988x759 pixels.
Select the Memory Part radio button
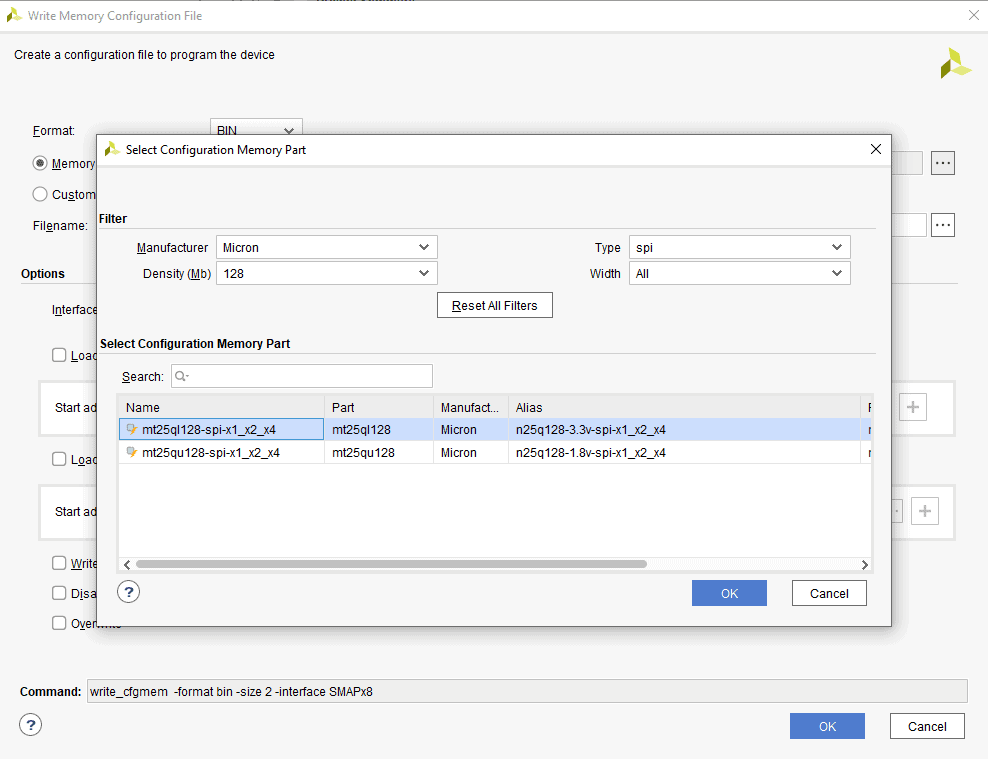coord(40,163)
